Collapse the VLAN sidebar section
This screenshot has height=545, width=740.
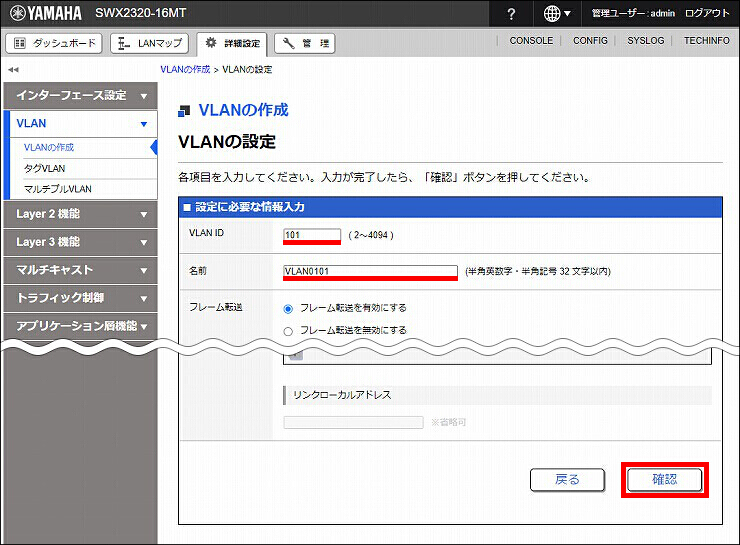(80, 124)
